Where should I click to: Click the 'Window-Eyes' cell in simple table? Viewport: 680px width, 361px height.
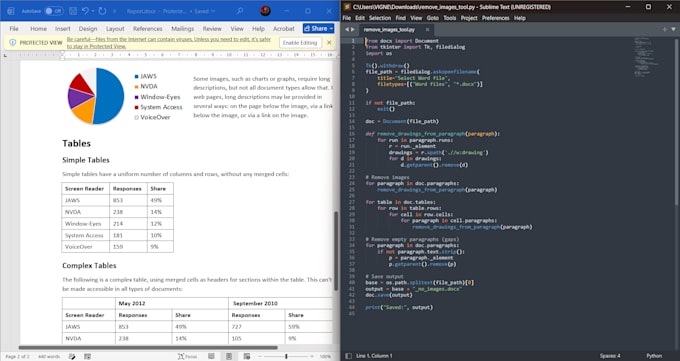[x=85, y=223]
